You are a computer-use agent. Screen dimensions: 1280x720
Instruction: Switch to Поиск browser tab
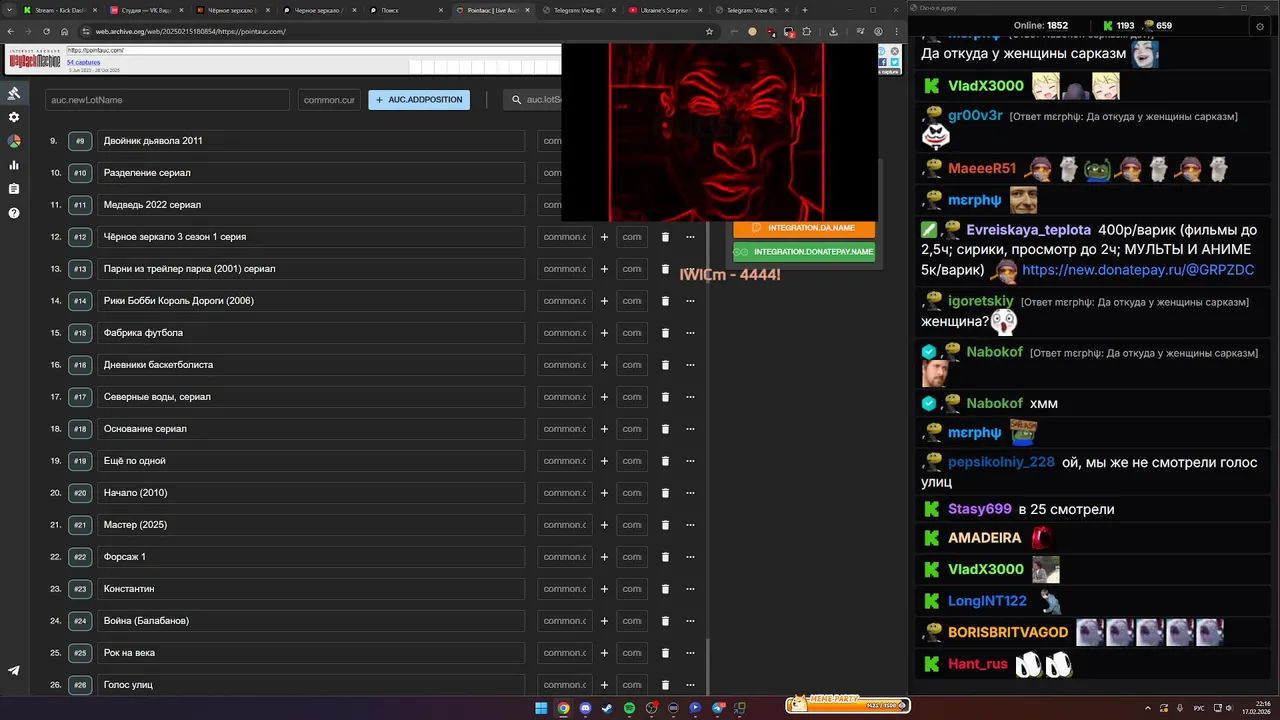pyautogui.click(x=407, y=10)
